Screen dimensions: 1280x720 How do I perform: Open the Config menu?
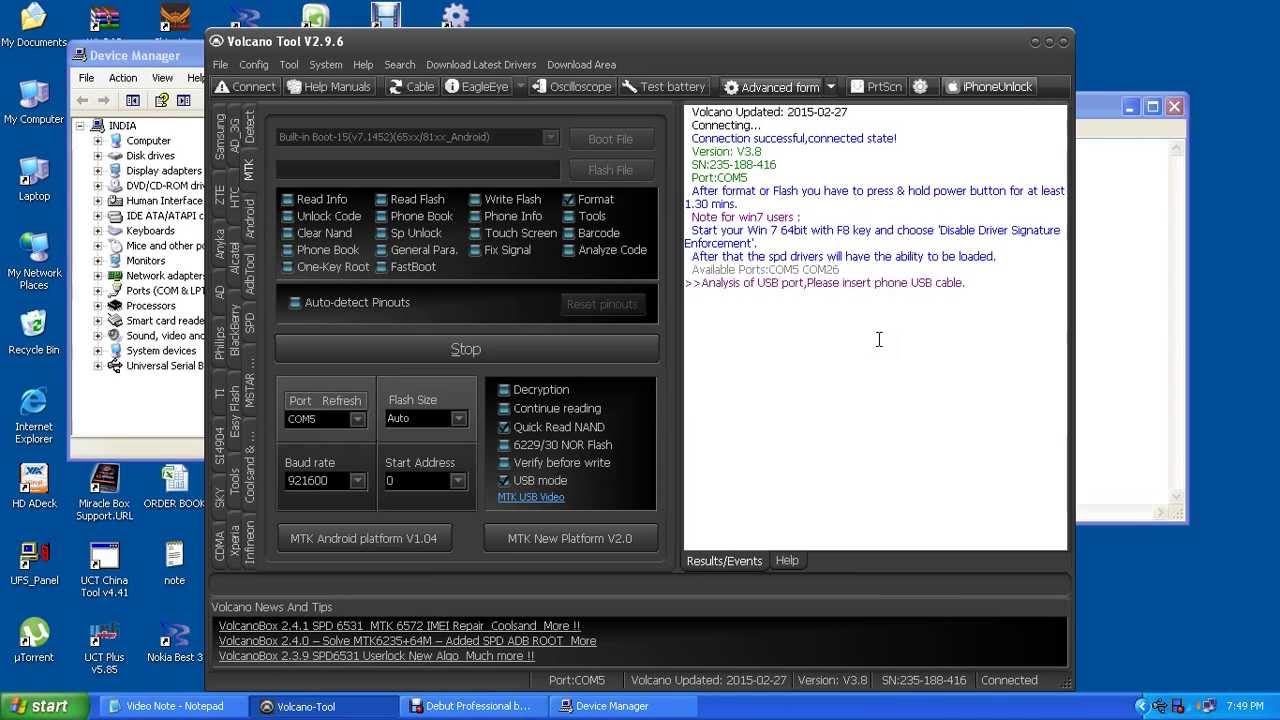coord(253,65)
